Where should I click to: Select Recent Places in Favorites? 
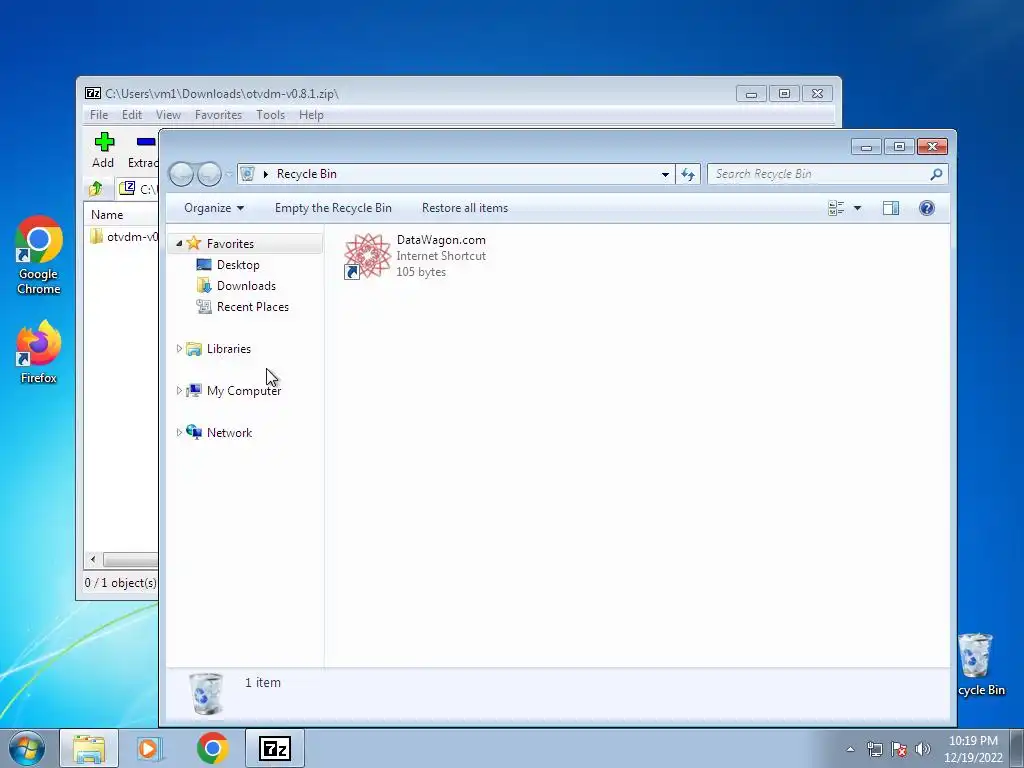point(252,306)
